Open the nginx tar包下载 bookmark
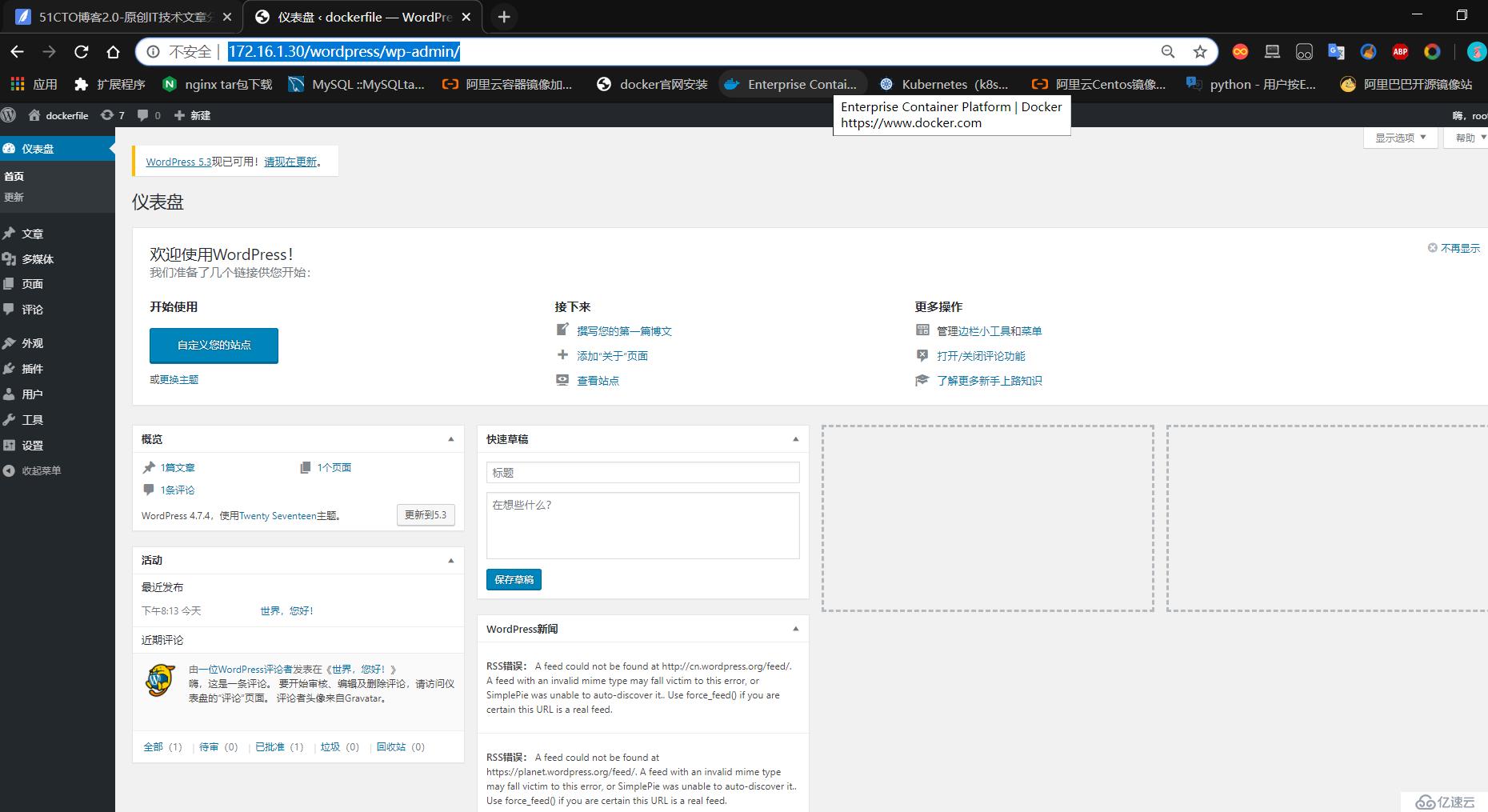Screen dimensions: 1488x812 pyautogui.click(x=218, y=84)
